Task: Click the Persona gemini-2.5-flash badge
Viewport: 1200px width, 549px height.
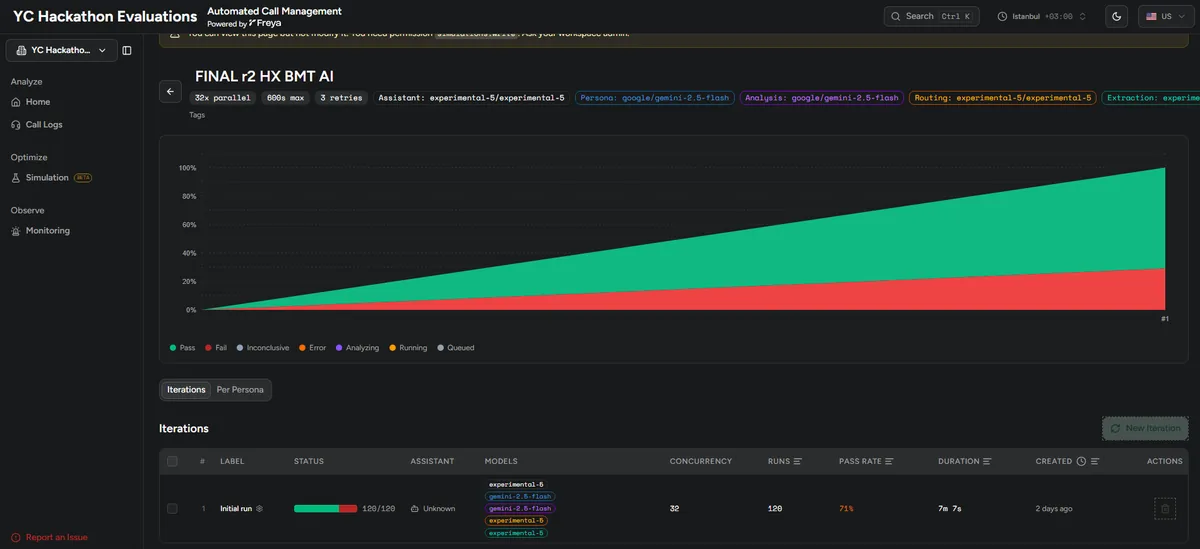Action: [x=654, y=98]
